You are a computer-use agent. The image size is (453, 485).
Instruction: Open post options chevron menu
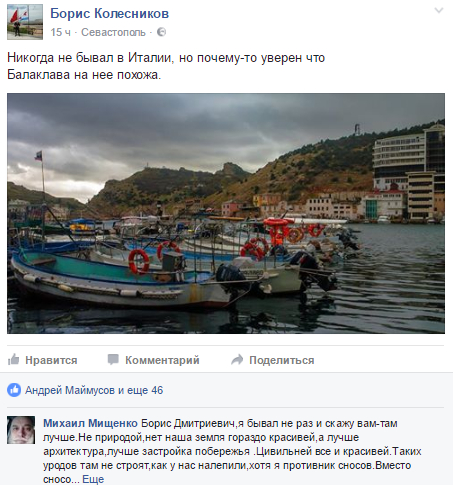pyautogui.click(x=439, y=11)
